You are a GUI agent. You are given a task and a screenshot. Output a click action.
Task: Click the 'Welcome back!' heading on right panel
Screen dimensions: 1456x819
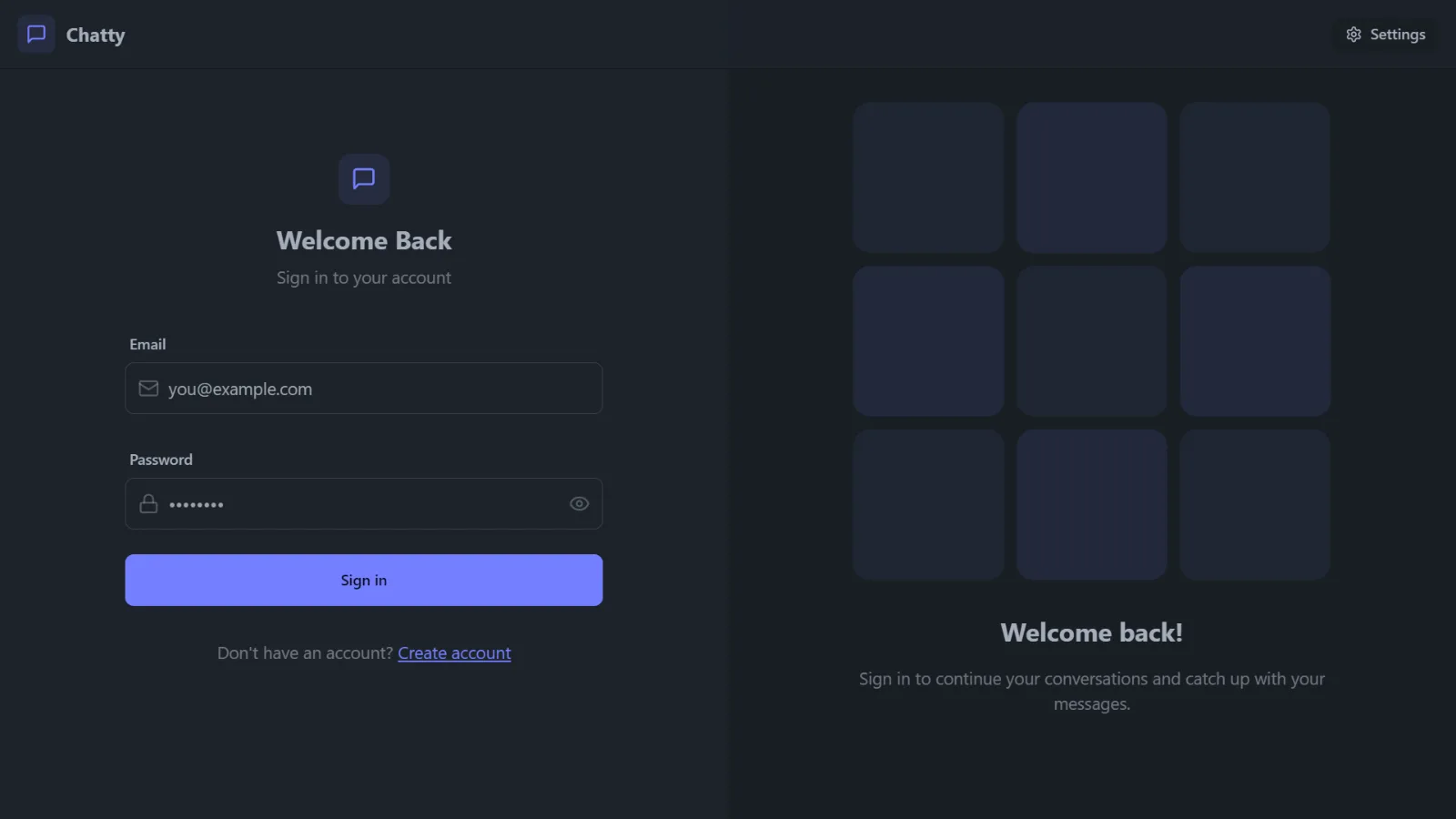[1092, 632]
